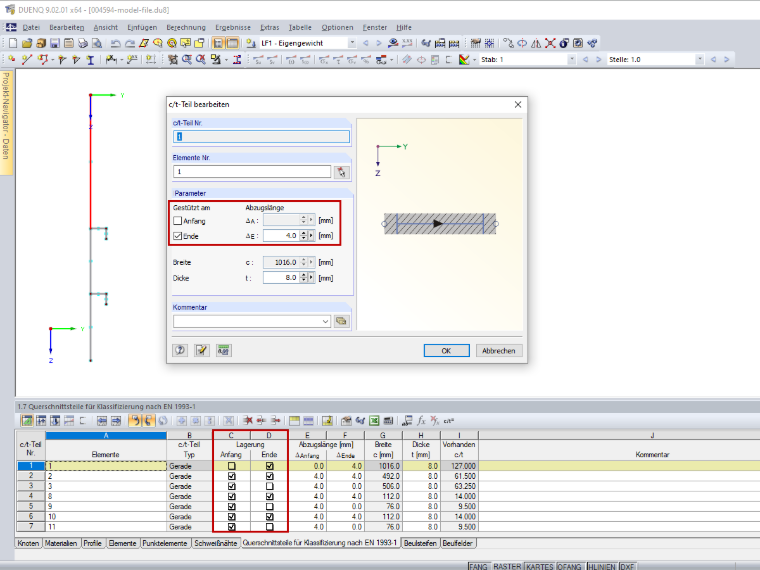Click the Elemente Nr. input field

pyautogui.click(x=252, y=172)
